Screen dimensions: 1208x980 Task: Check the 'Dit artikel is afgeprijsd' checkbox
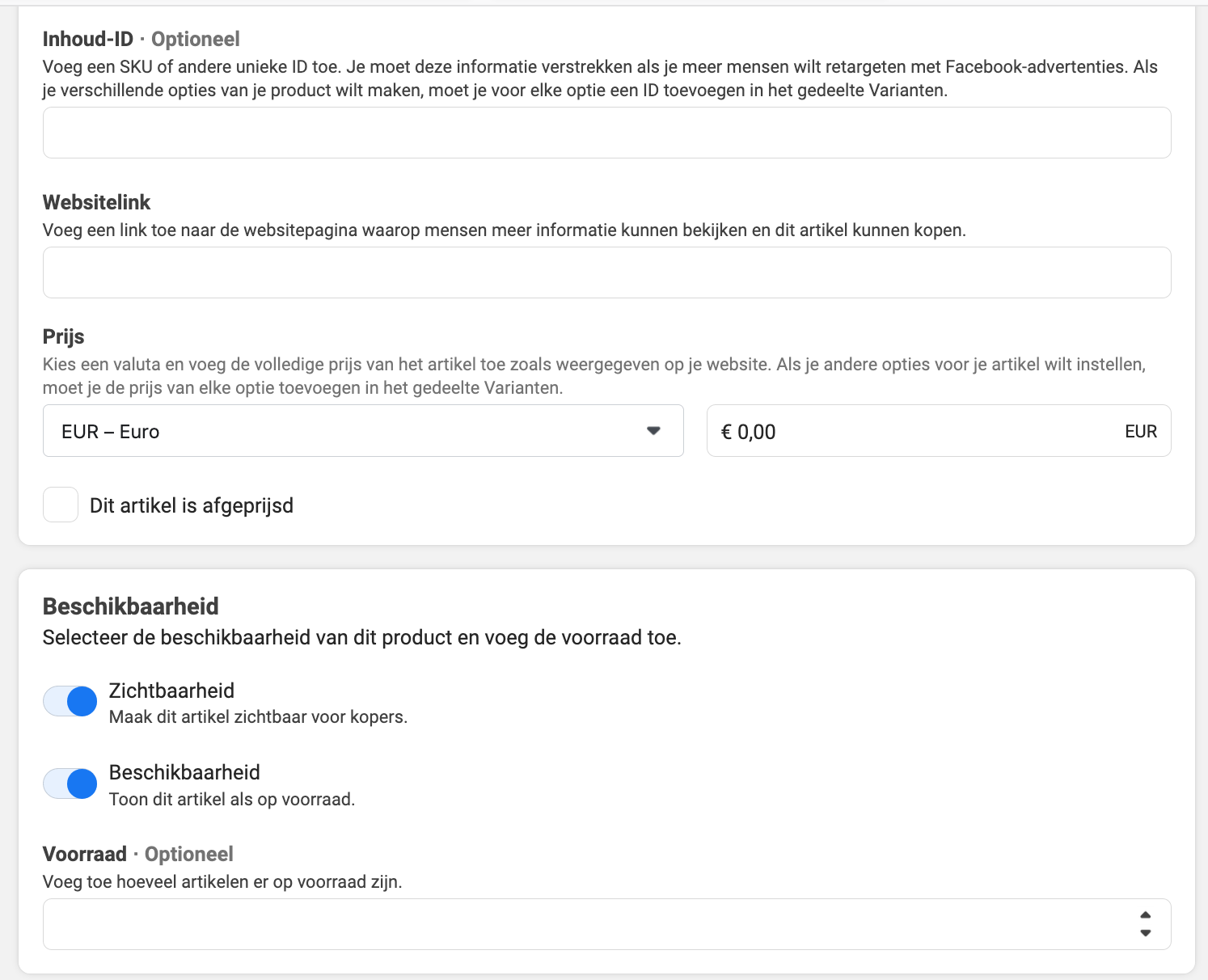[x=61, y=505]
